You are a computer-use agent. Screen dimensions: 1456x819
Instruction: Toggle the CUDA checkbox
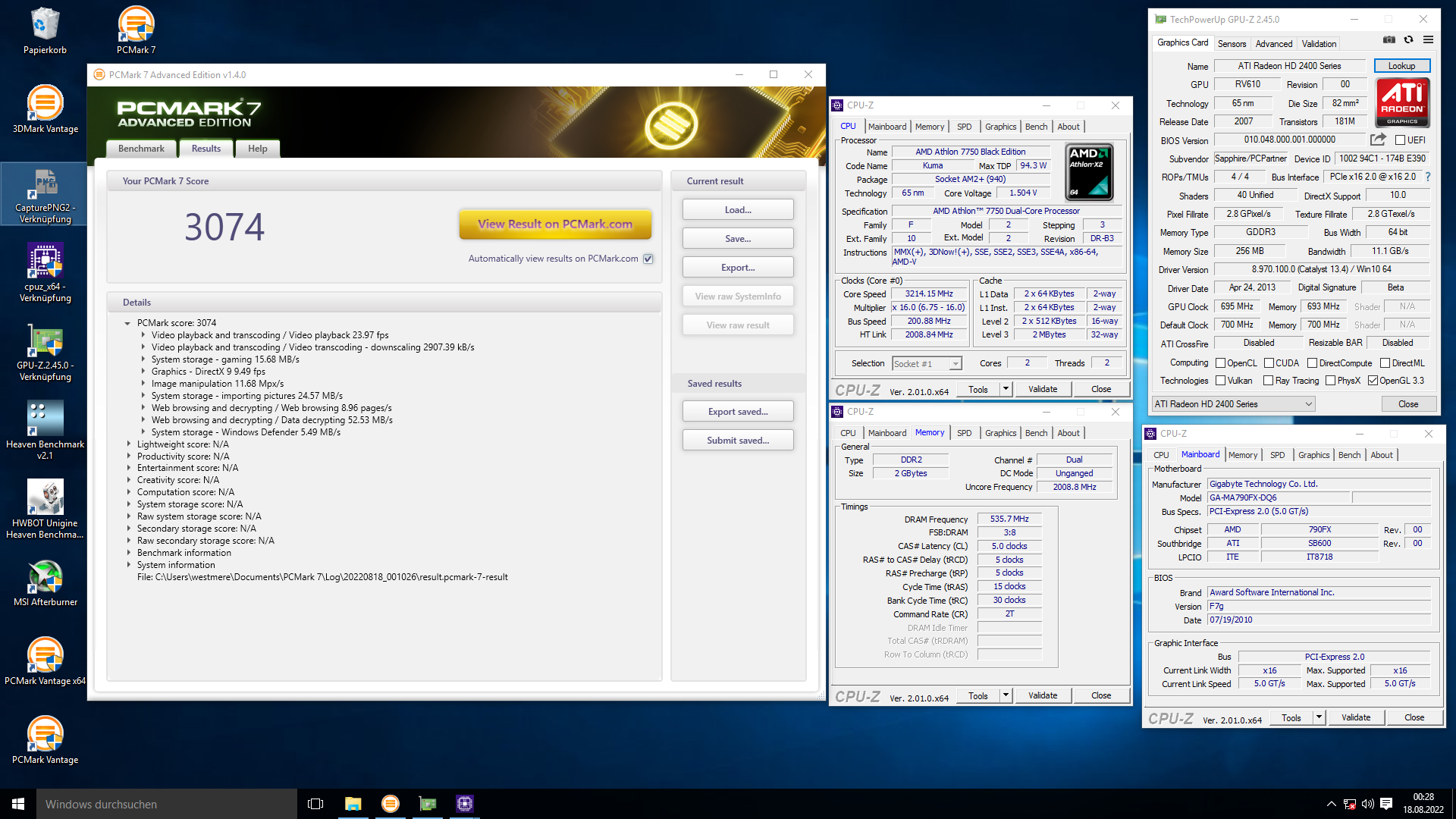(1269, 363)
